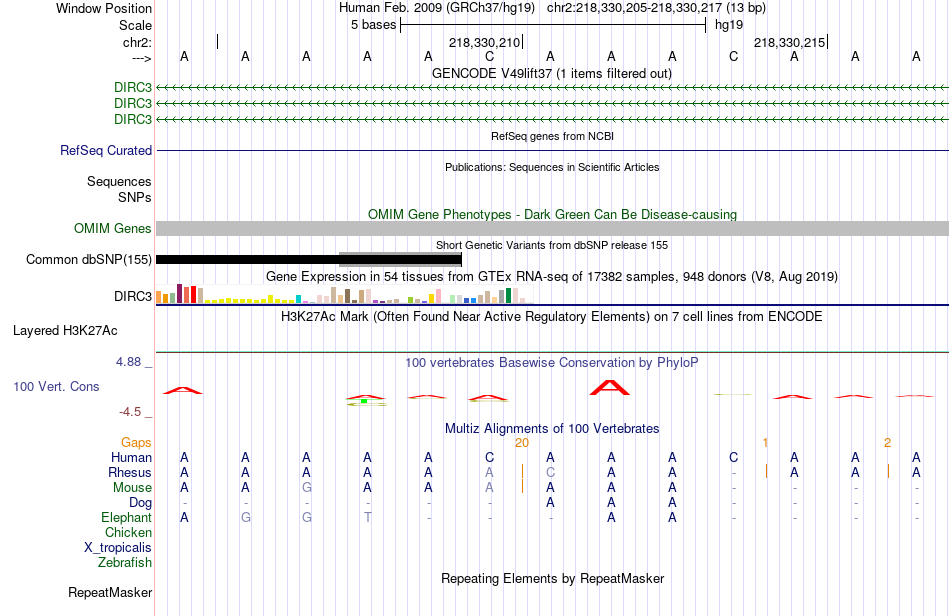Image resolution: width=950 pixels, height=616 pixels.
Task: Click the T base in Elephant row
Action: (x=367, y=517)
